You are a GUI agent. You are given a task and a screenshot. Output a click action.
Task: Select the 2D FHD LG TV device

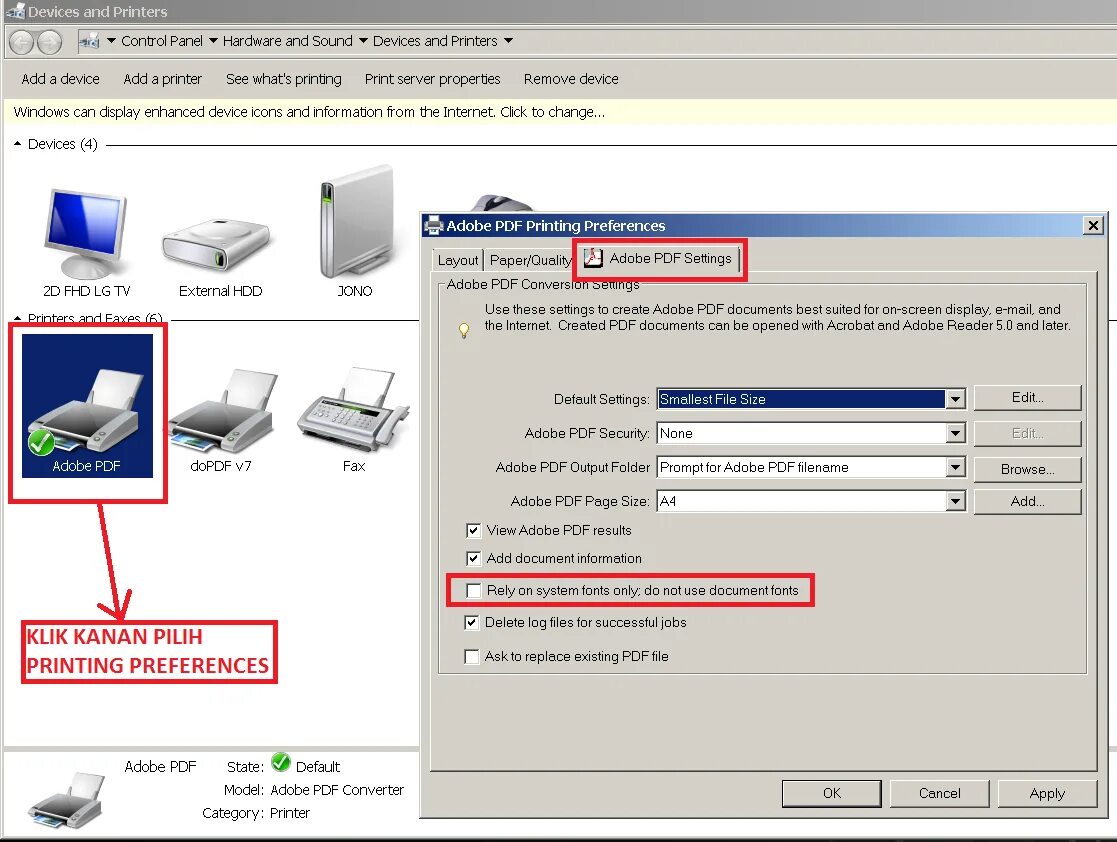pos(86,233)
